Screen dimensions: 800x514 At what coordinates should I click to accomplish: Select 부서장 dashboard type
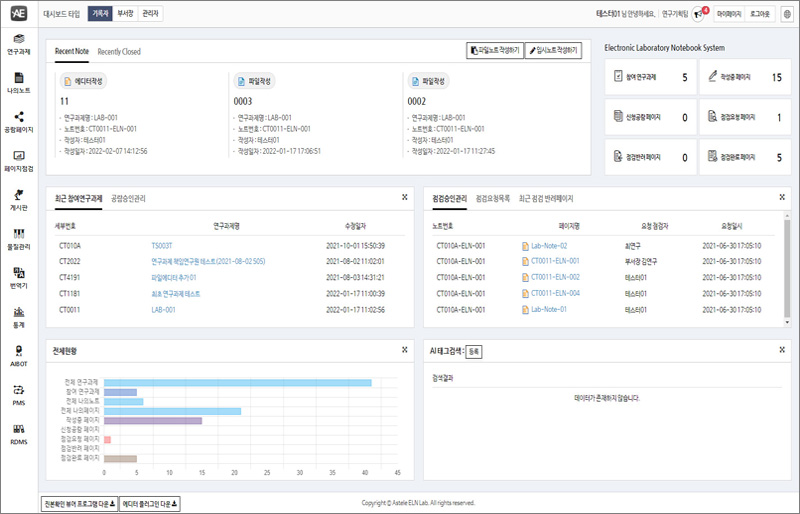tap(125, 14)
